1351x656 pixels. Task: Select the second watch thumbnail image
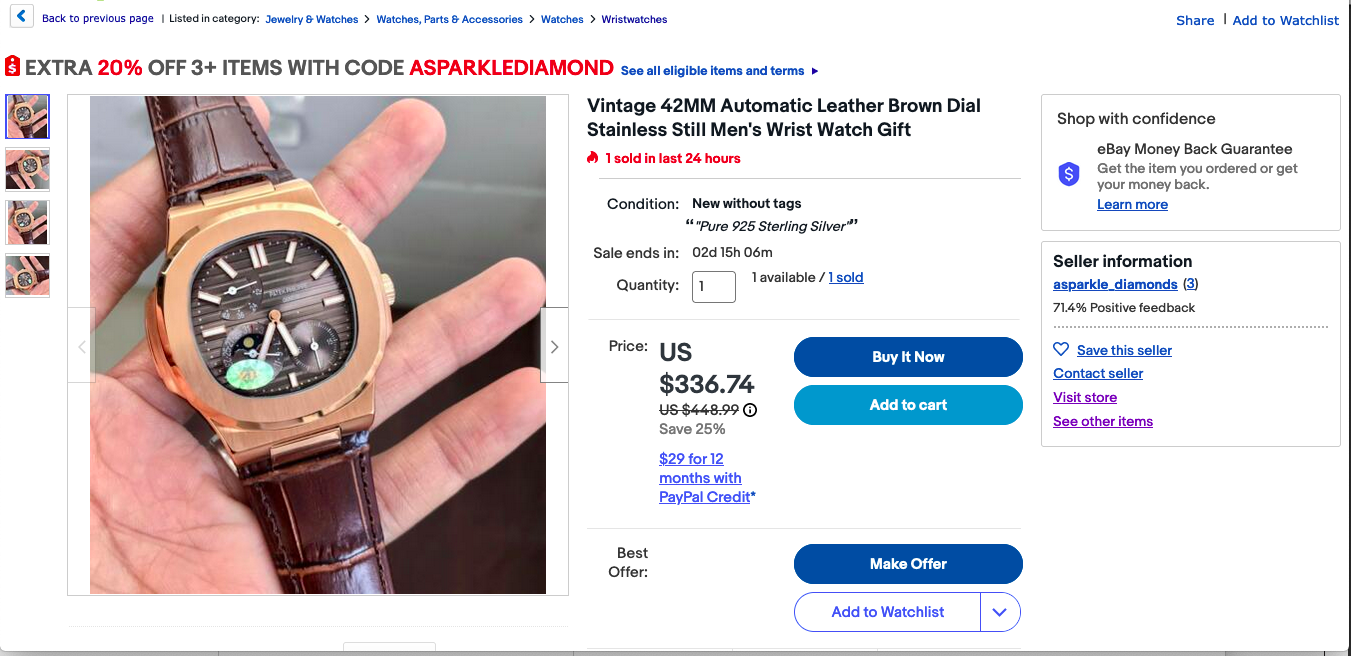[27, 169]
